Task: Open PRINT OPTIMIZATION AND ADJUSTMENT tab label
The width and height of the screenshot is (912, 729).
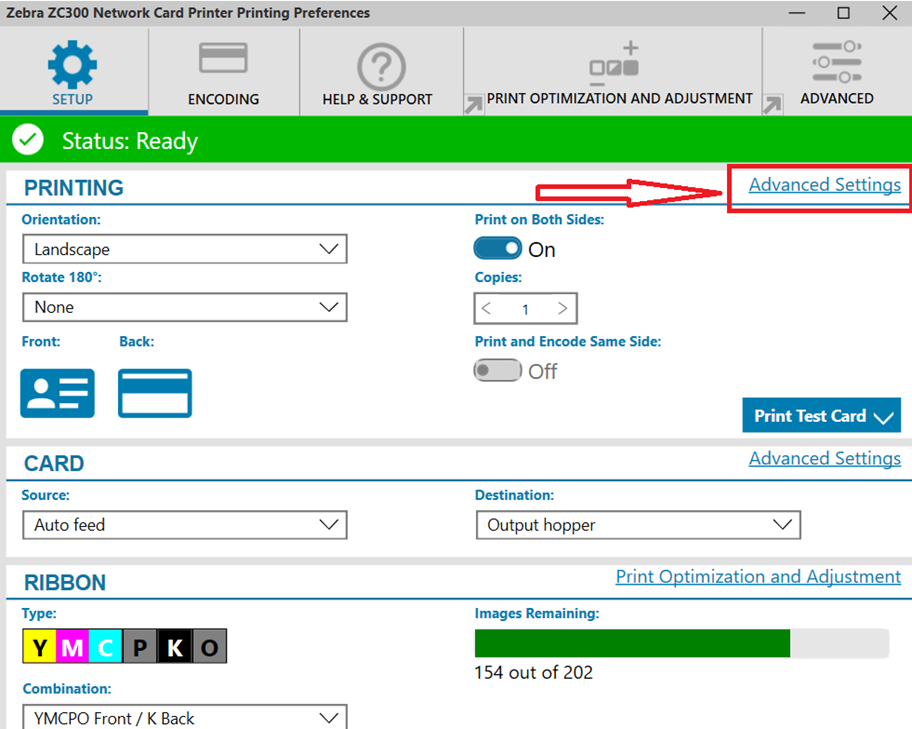Action: pyautogui.click(x=620, y=98)
